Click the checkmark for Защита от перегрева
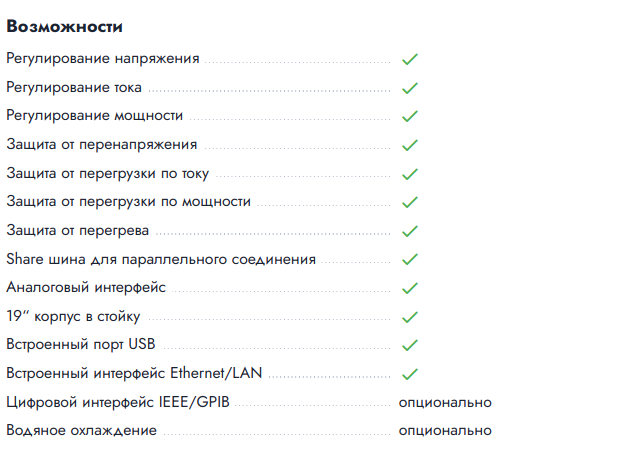The width and height of the screenshot is (642, 453). (x=410, y=231)
